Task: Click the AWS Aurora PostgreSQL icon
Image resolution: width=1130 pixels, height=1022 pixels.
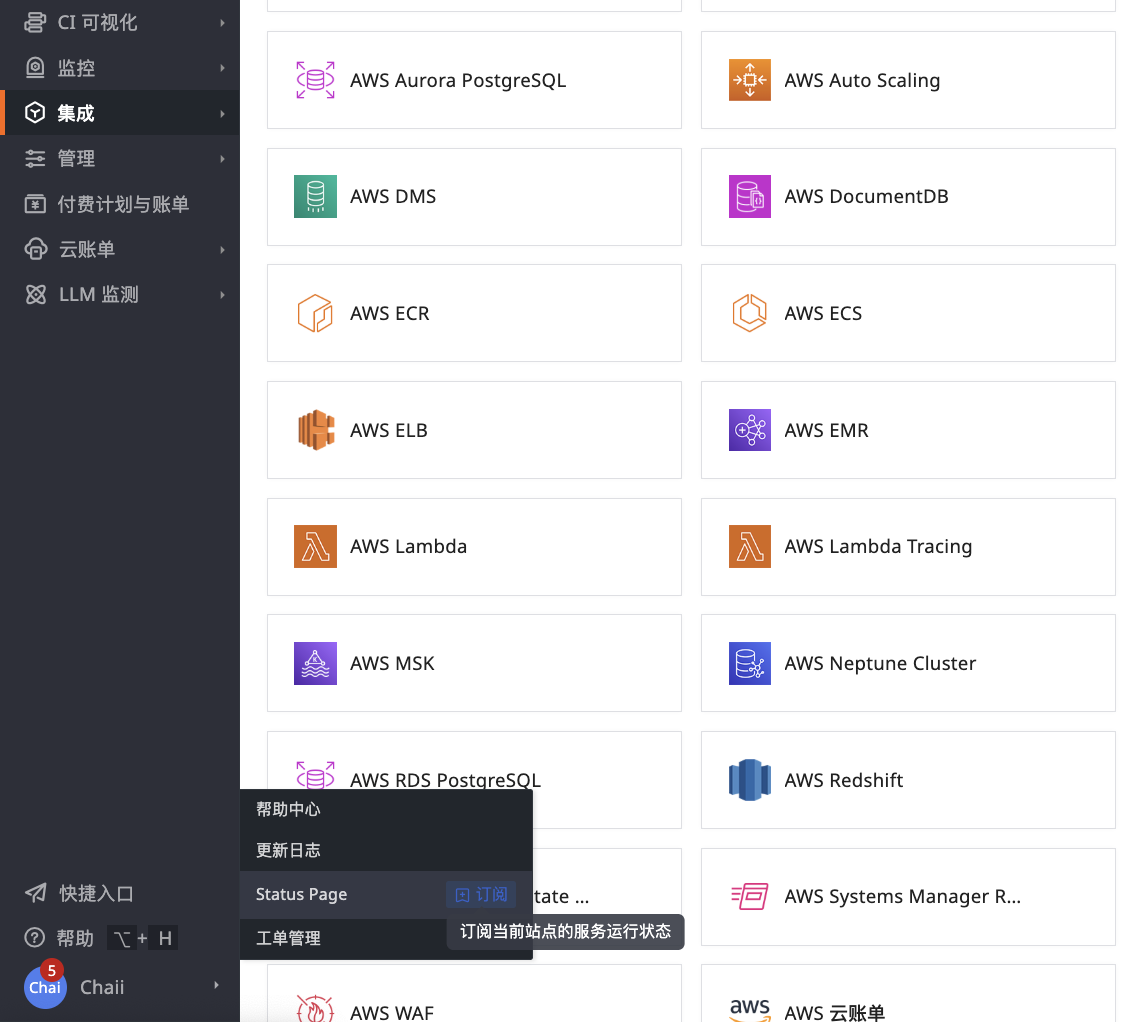Action: click(x=315, y=80)
